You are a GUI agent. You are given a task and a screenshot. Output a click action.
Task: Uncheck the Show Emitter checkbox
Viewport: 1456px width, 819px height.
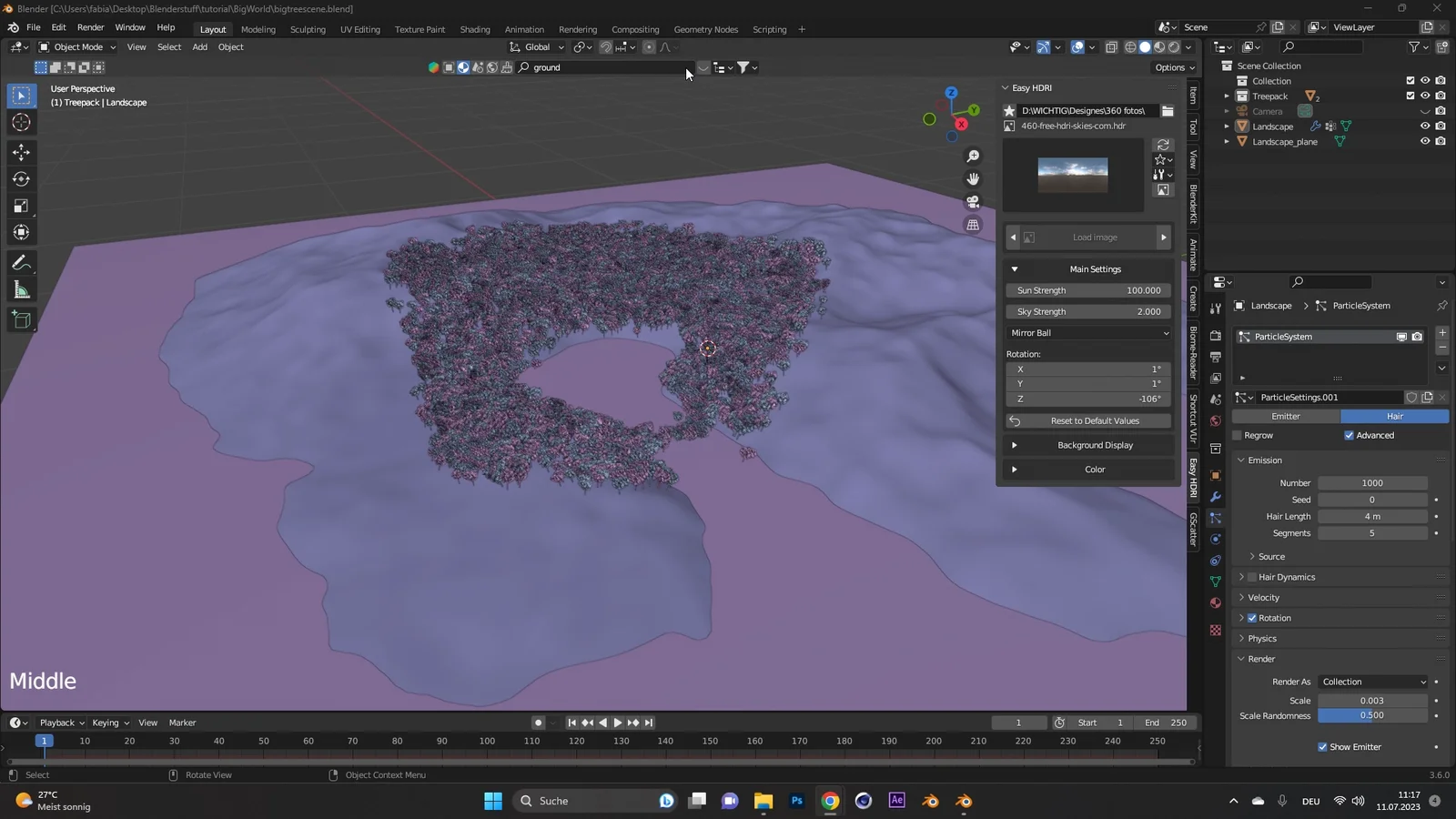tap(1323, 746)
